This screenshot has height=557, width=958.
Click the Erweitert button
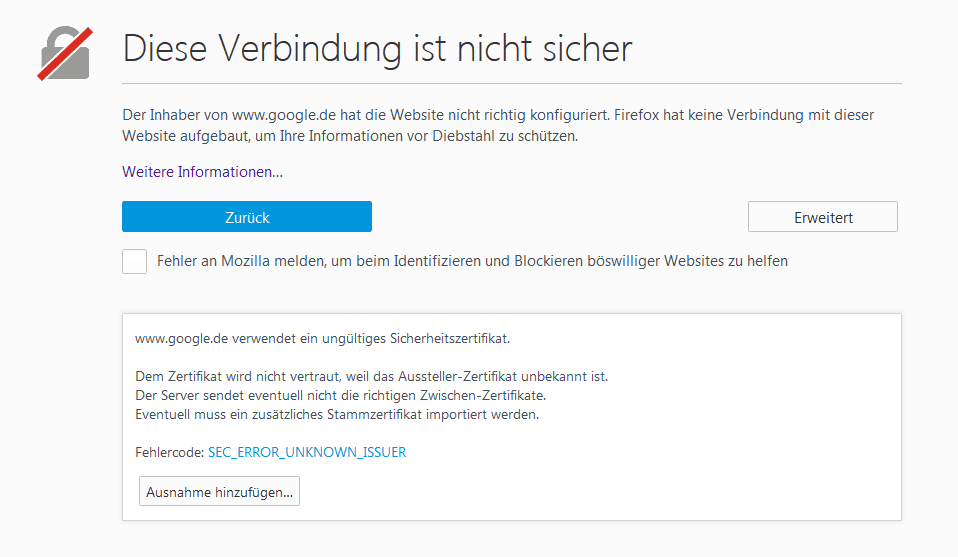point(822,217)
